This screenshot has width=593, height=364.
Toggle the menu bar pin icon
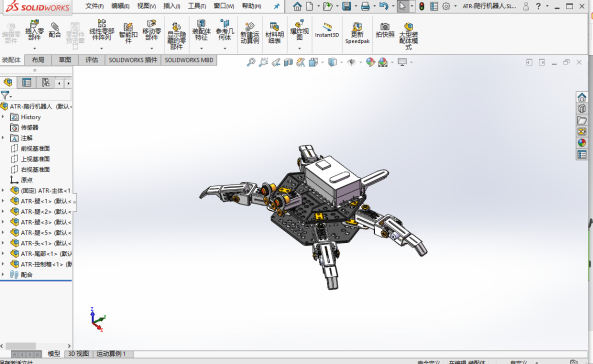point(277,6)
